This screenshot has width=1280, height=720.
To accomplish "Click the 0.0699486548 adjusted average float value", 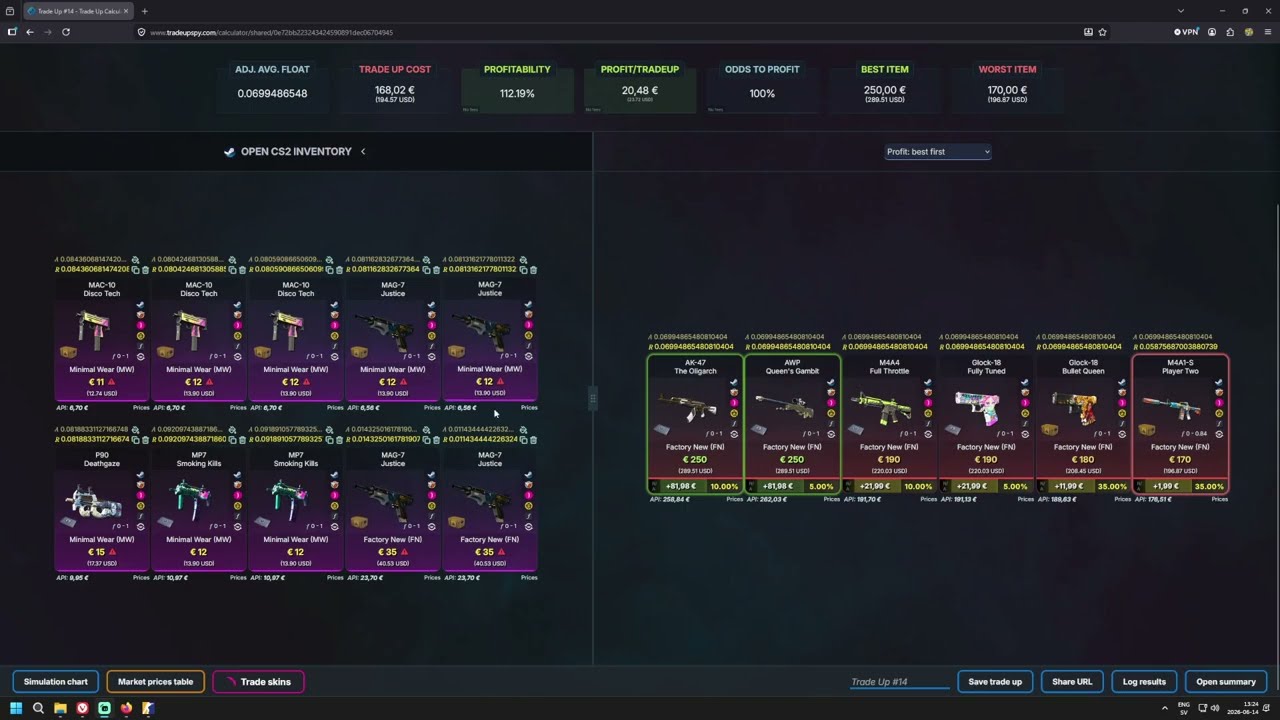I will 272,94.
